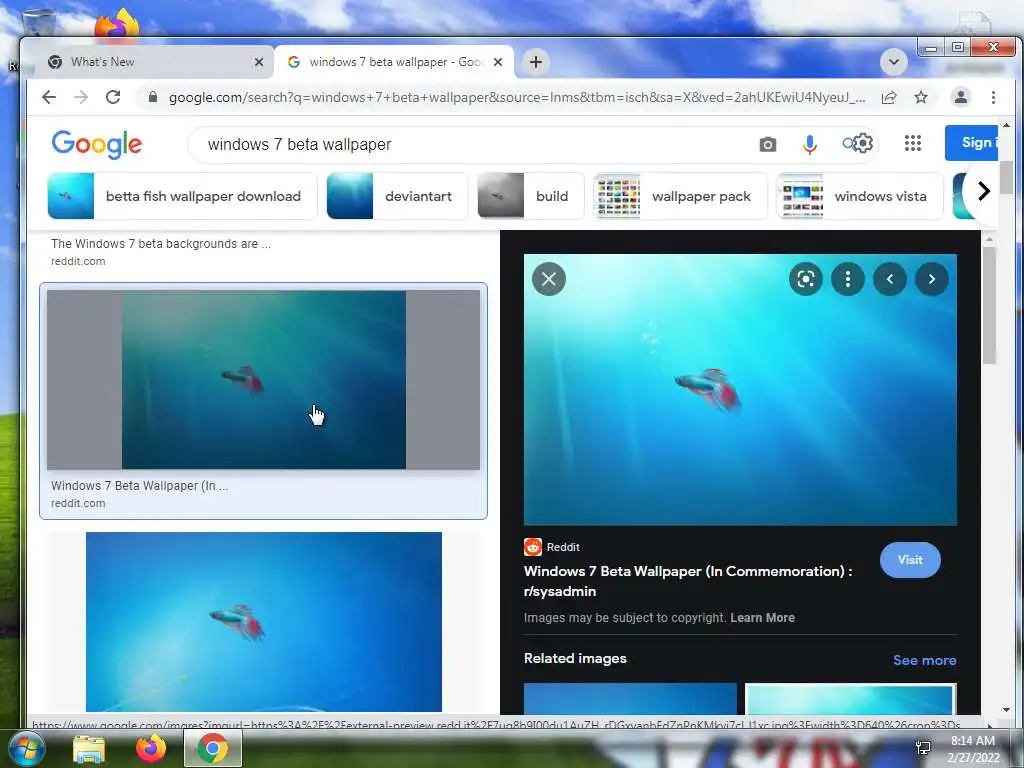Screen dimensions: 1024x768
Task: Click the network tray icon
Action: (x=923, y=748)
